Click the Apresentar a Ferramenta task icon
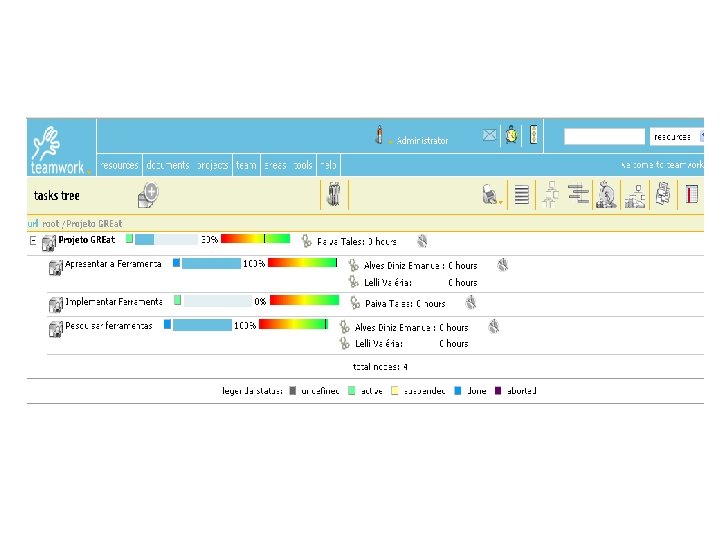The height and width of the screenshot is (540, 720). pyautogui.click(x=56, y=267)
